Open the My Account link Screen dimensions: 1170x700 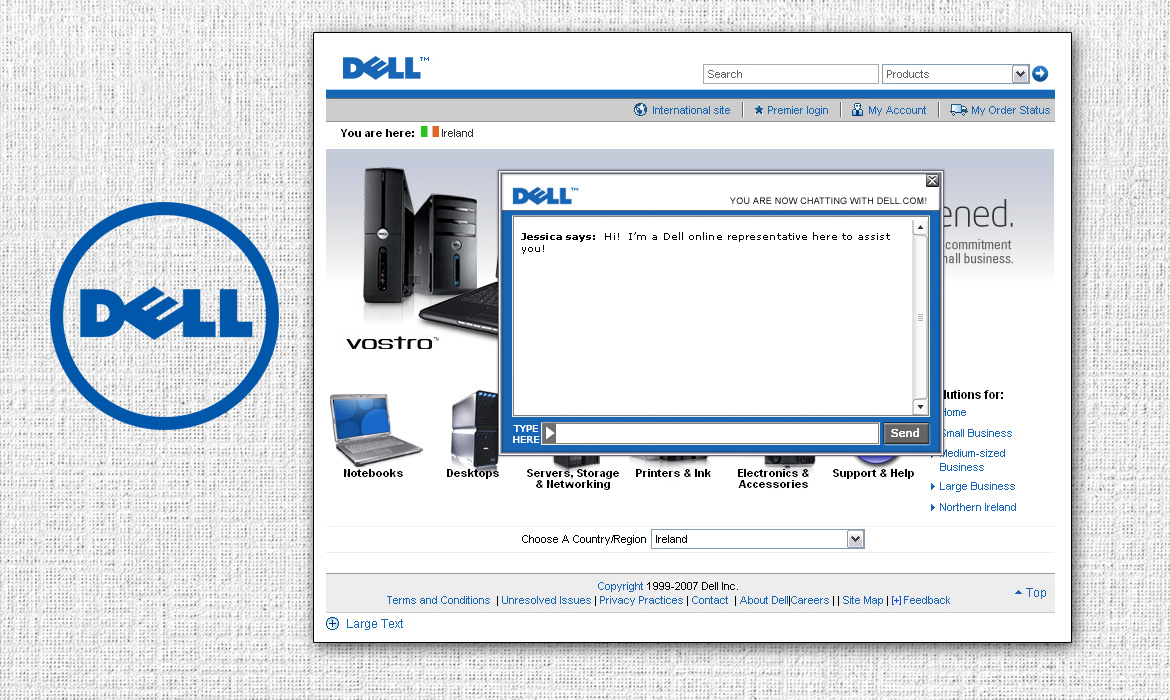897,110
